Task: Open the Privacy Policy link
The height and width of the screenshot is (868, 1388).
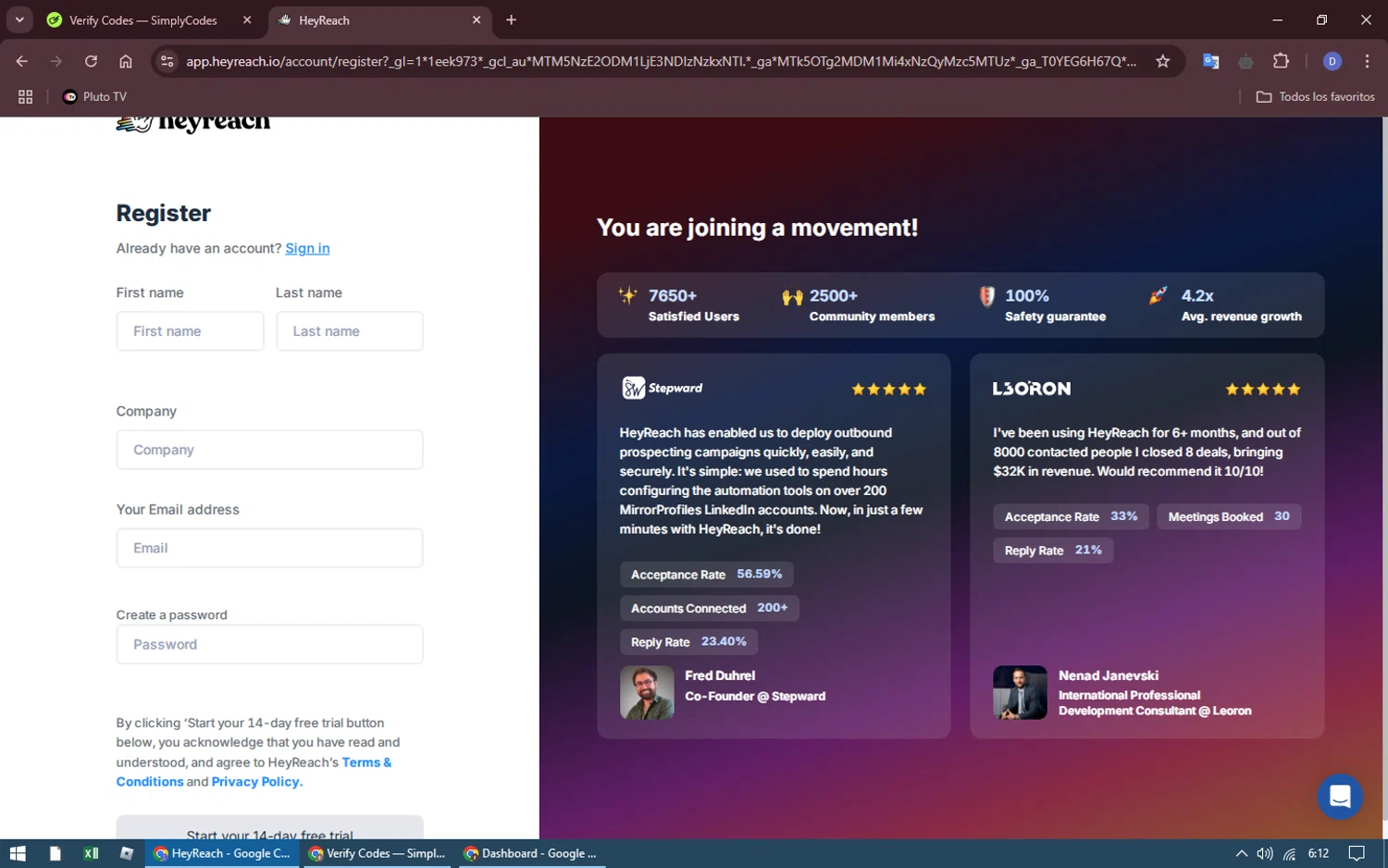Action: point(255,782)
